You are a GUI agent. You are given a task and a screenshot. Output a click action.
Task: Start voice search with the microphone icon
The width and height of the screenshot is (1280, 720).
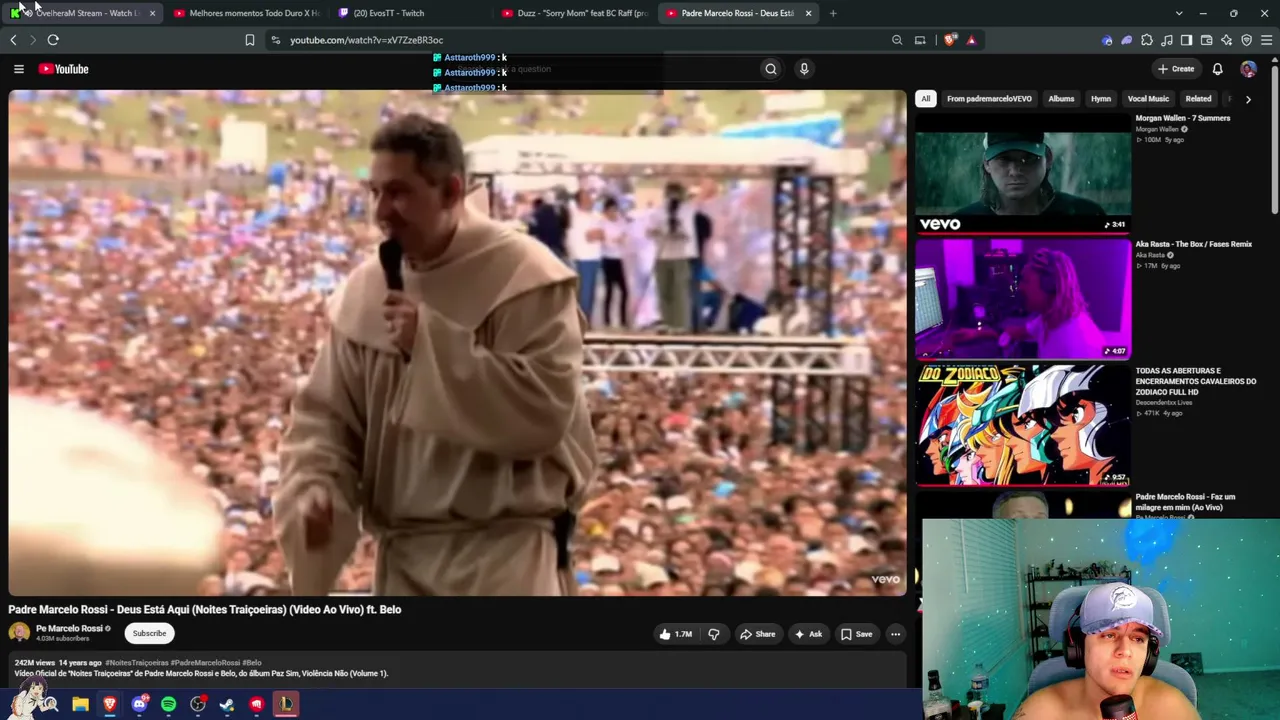click(x=804, y=69)
